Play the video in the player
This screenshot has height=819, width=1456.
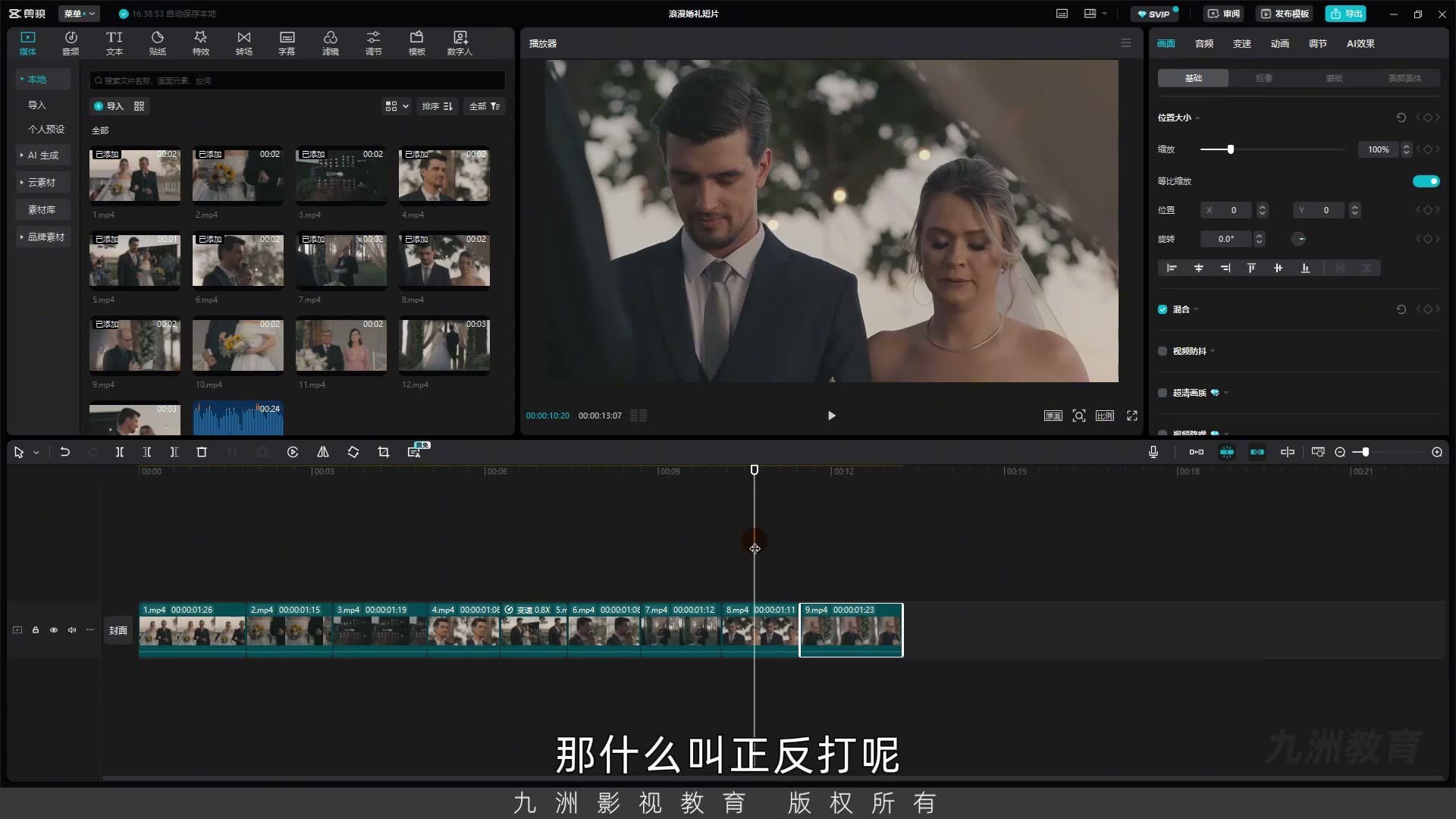click(x=831, y=416)
